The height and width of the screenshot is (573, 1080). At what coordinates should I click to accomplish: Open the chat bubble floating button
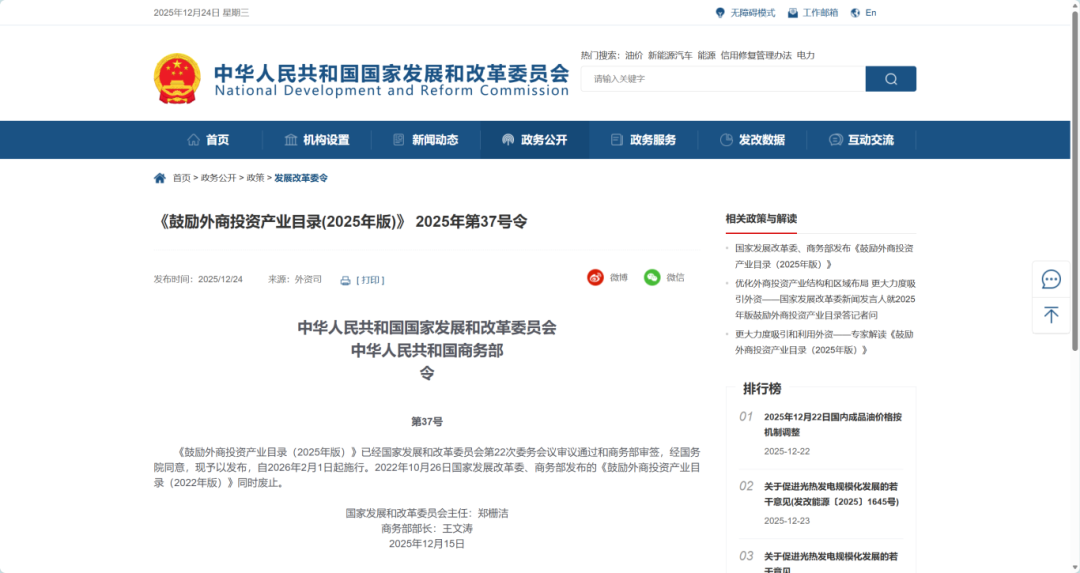coord(1051,279)
